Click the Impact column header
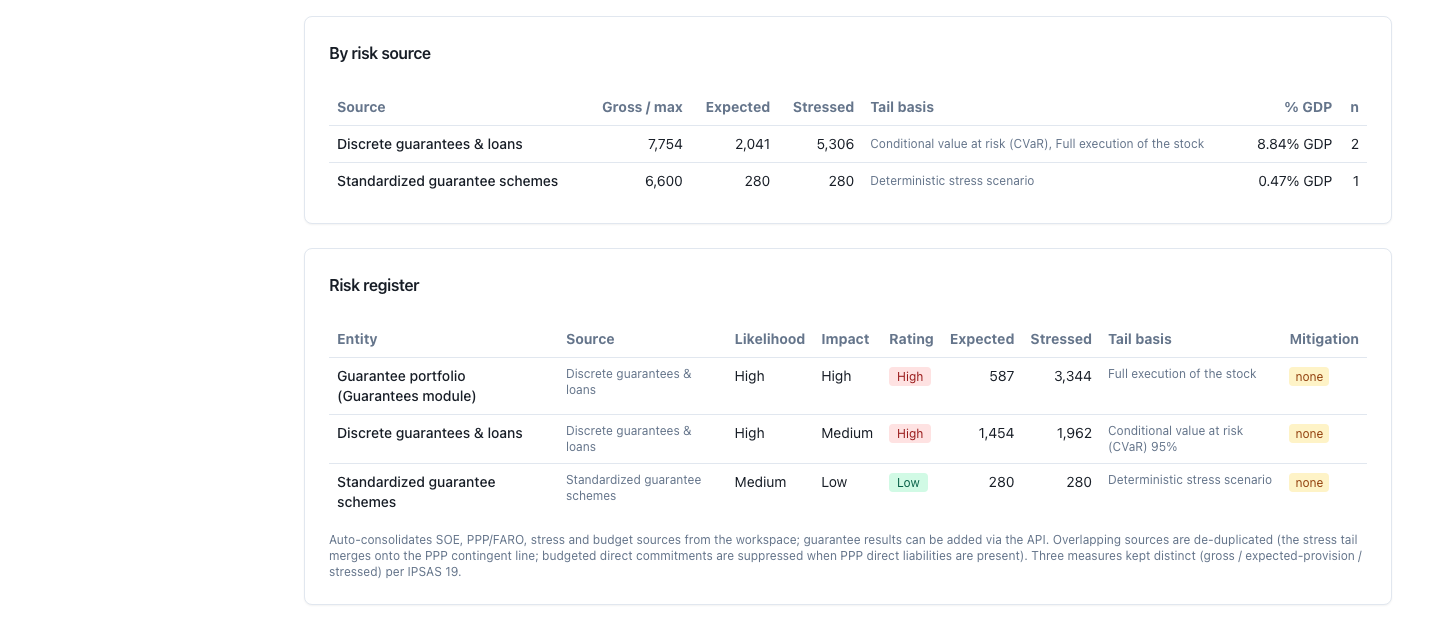Image resolution: width=1440 pixels, height=621 pixels. [845, 339]
